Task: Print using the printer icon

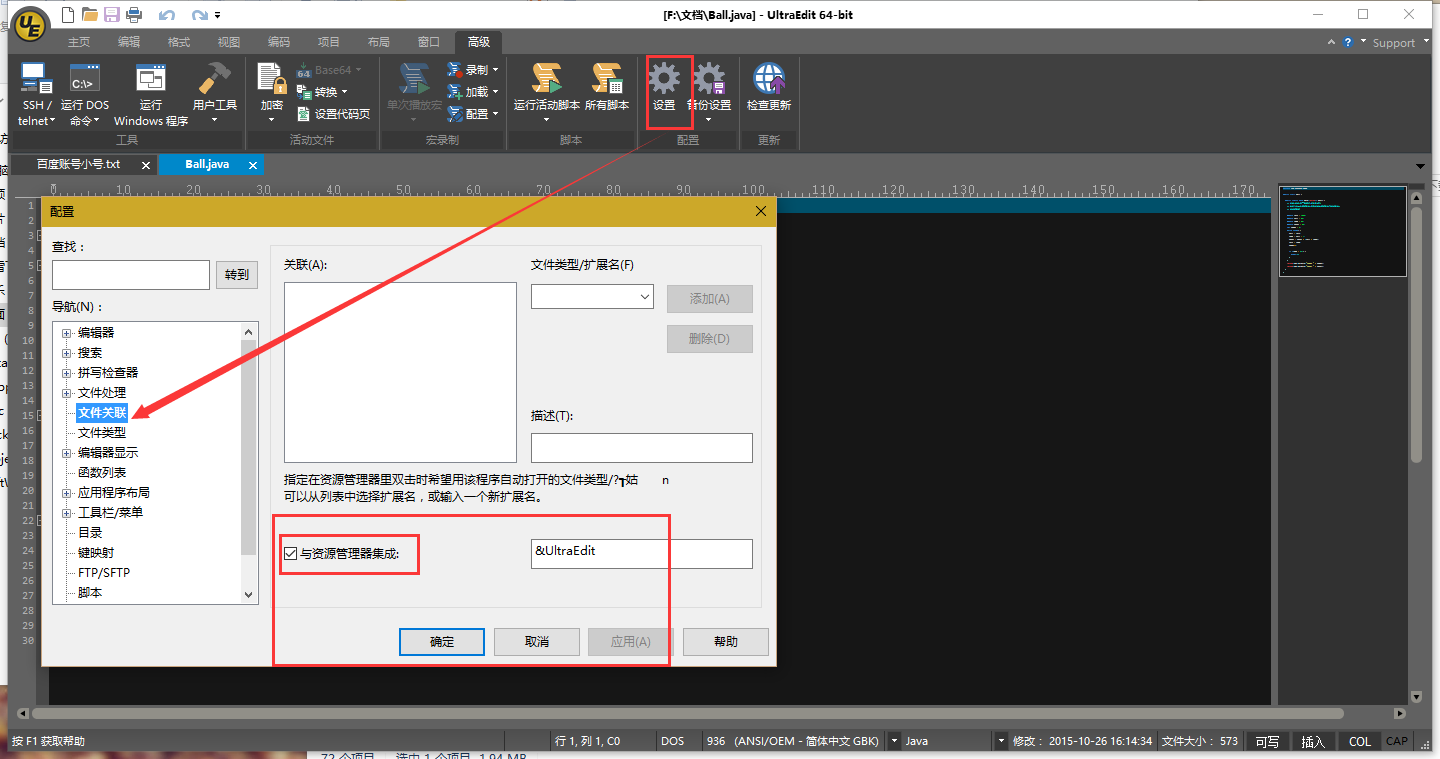Action: coord(134,15)
